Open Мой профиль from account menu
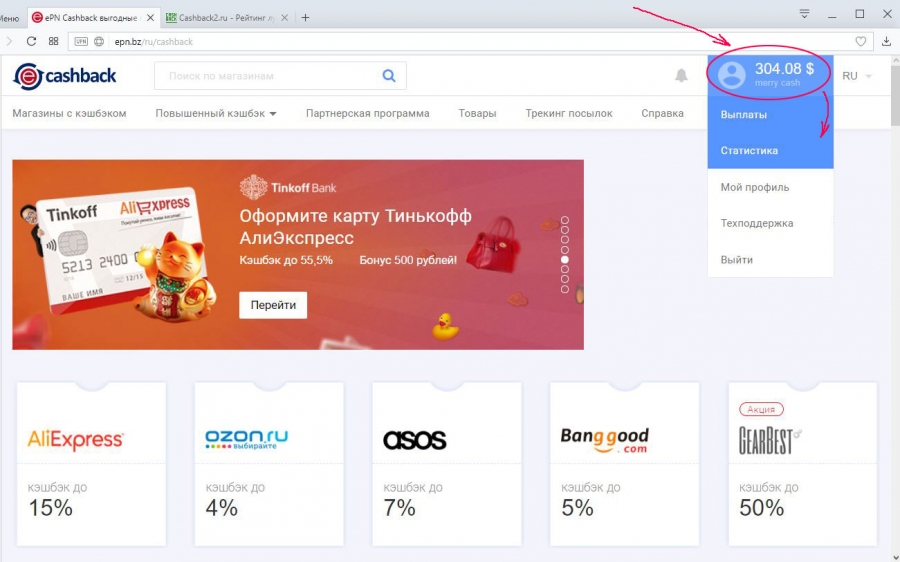The image size is (900, 562). [770, 187]
